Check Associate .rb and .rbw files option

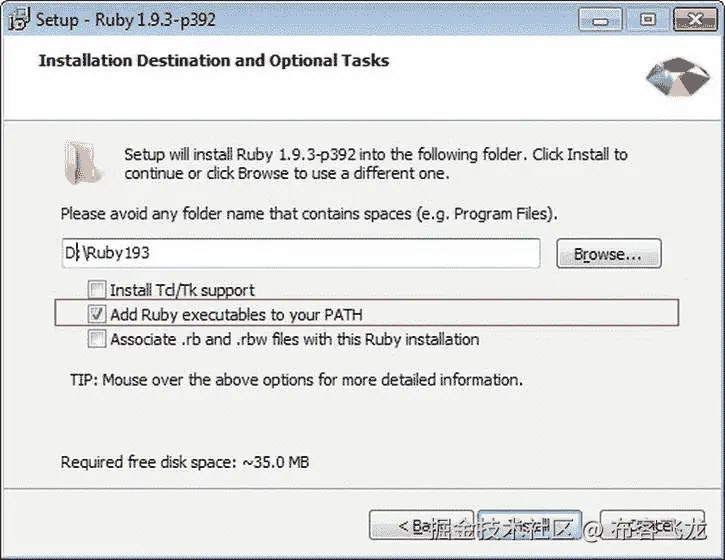pyautogui.click(x=97, y=339)
